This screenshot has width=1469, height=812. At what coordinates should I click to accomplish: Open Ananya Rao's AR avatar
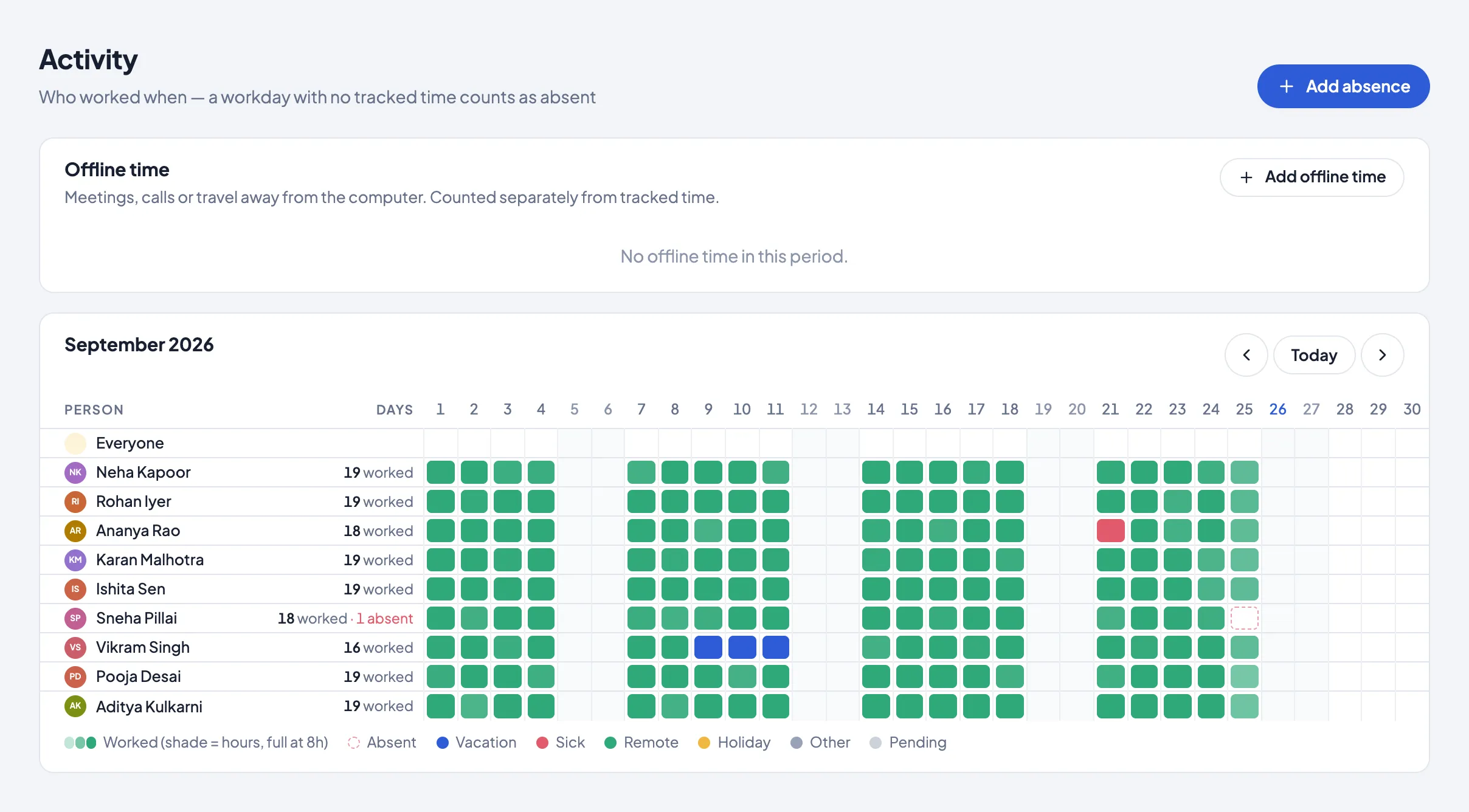click(75, 531)
